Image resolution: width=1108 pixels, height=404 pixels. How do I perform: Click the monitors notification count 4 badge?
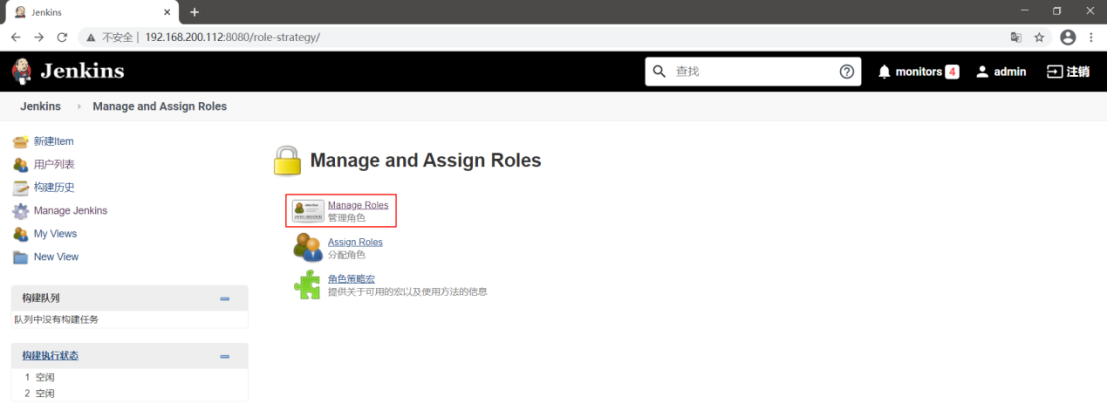coord(952,71)
